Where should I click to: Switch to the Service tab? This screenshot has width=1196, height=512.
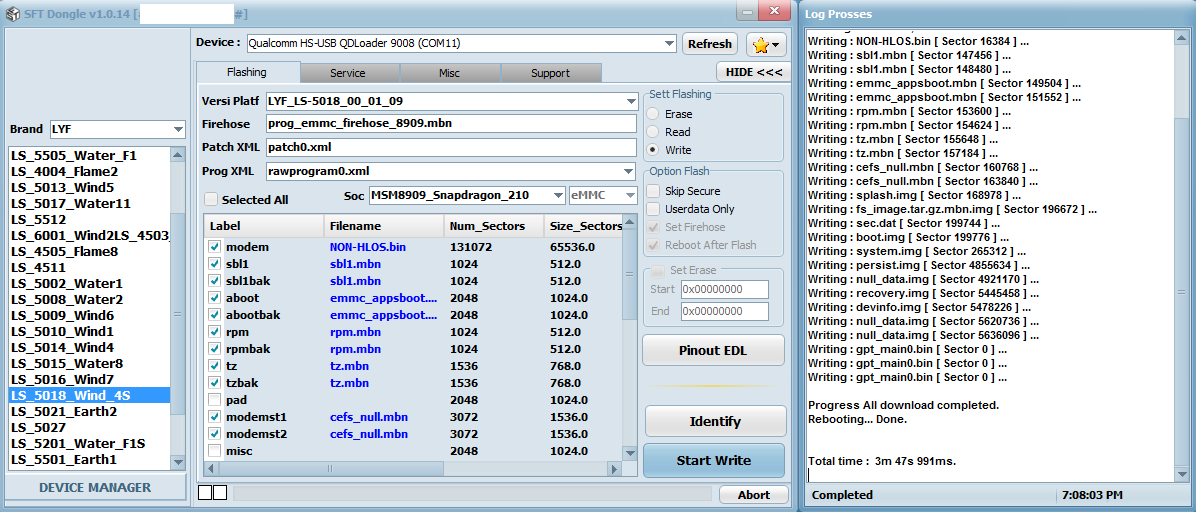click(348, 73)
